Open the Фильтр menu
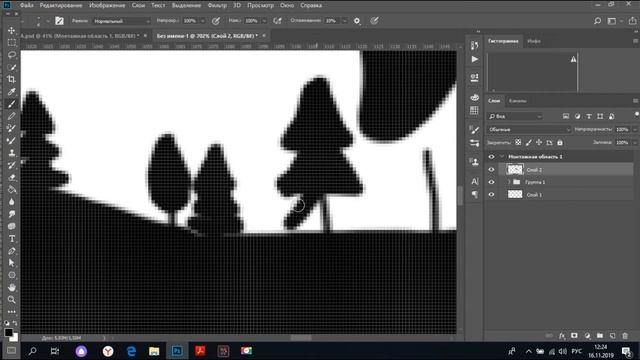The height and width of the screenshot is (360, 640). [217, 5]
